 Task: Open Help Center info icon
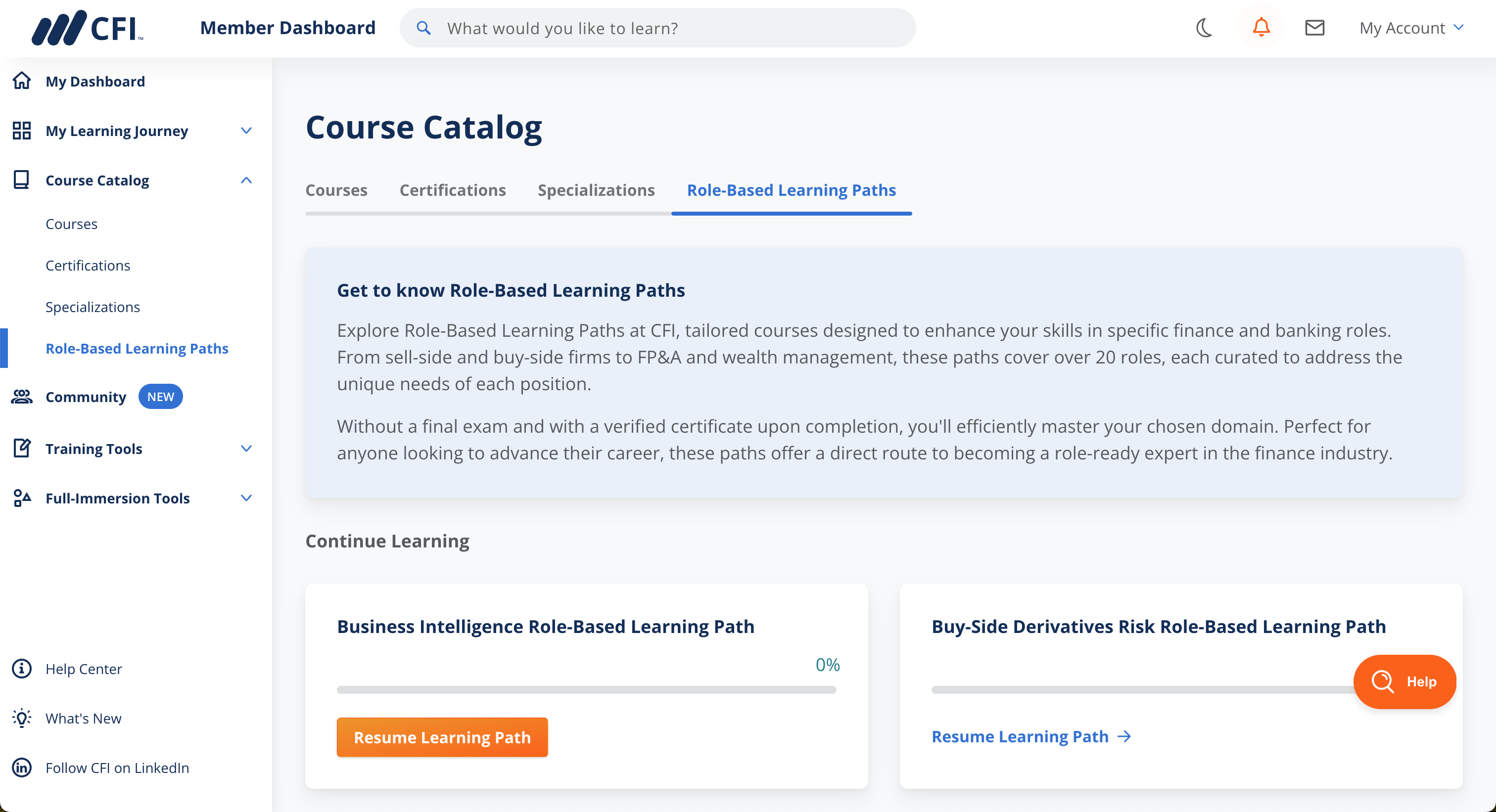pos(21,669)
